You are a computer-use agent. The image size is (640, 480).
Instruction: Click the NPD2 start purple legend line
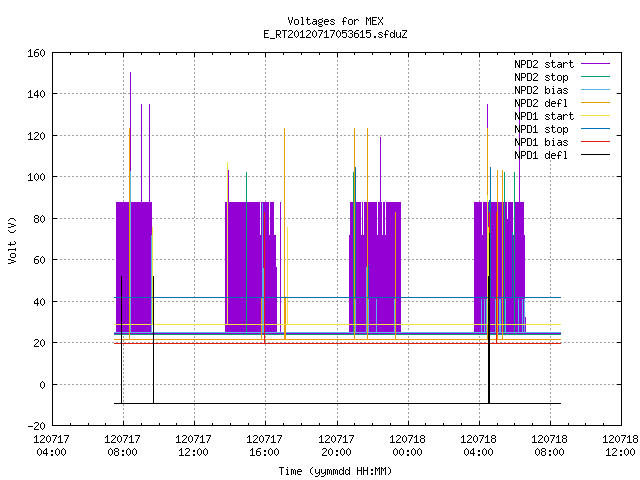pyautogui.click(x=595, y=64)
